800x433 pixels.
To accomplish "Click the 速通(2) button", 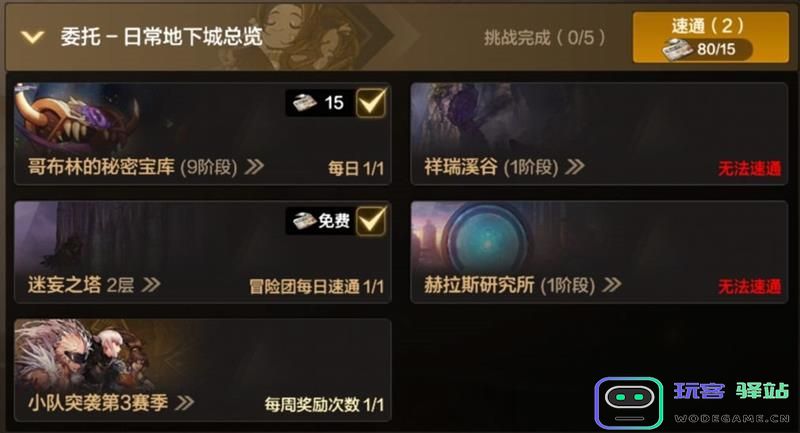I will coord(711,38).
